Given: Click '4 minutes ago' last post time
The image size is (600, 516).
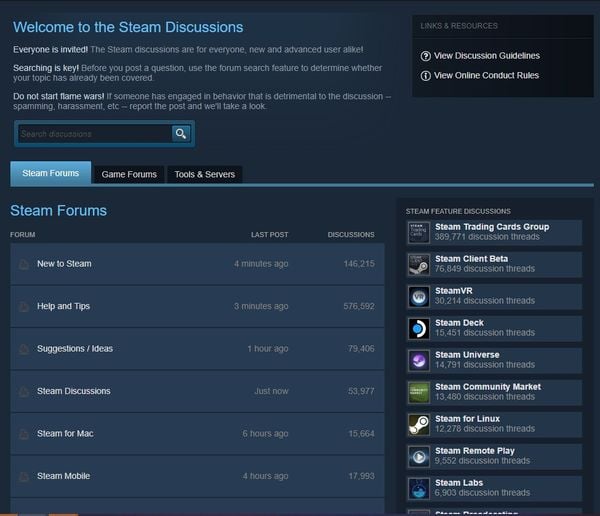Looking at the screenshot, I should (x=261, y=264).
